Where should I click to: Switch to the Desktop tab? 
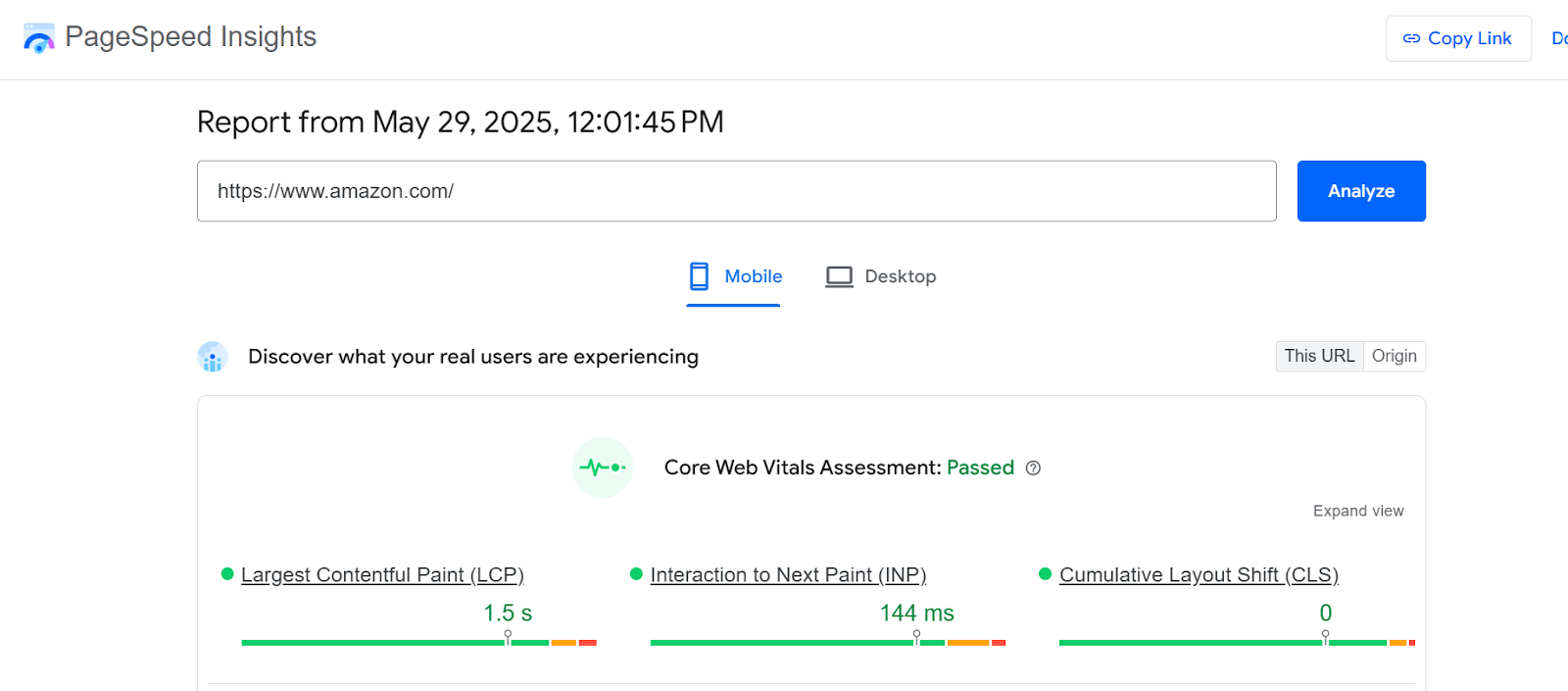point(881,276)
